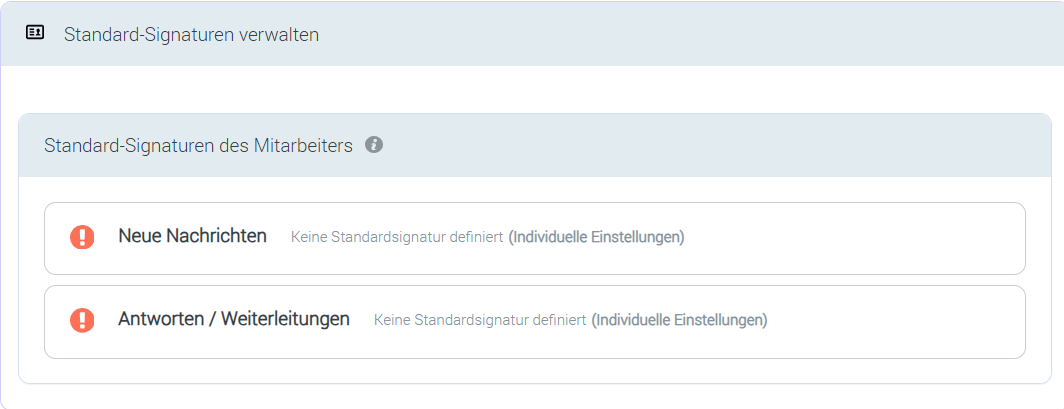Click the signature card icon in the header
1064x409 pixels.
[35, 33]
